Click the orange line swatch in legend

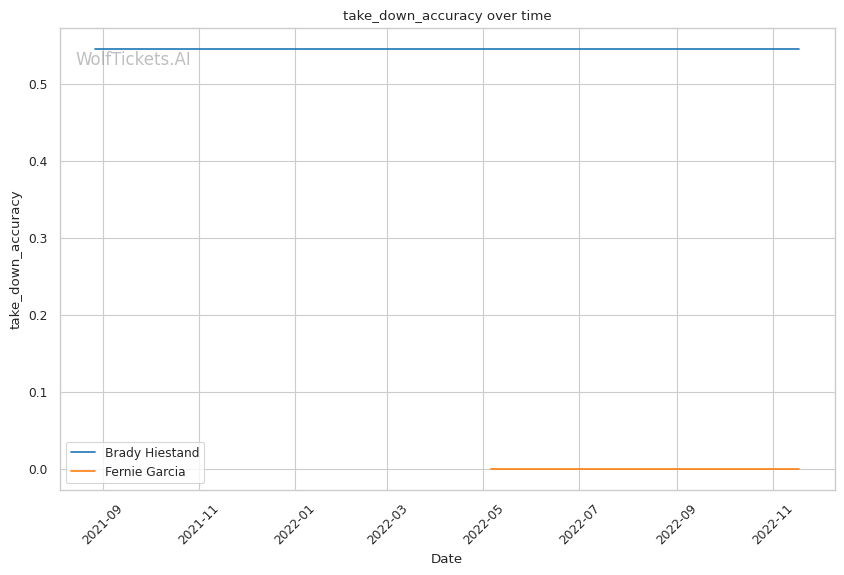pyautogui.click(x=84, y=471)
